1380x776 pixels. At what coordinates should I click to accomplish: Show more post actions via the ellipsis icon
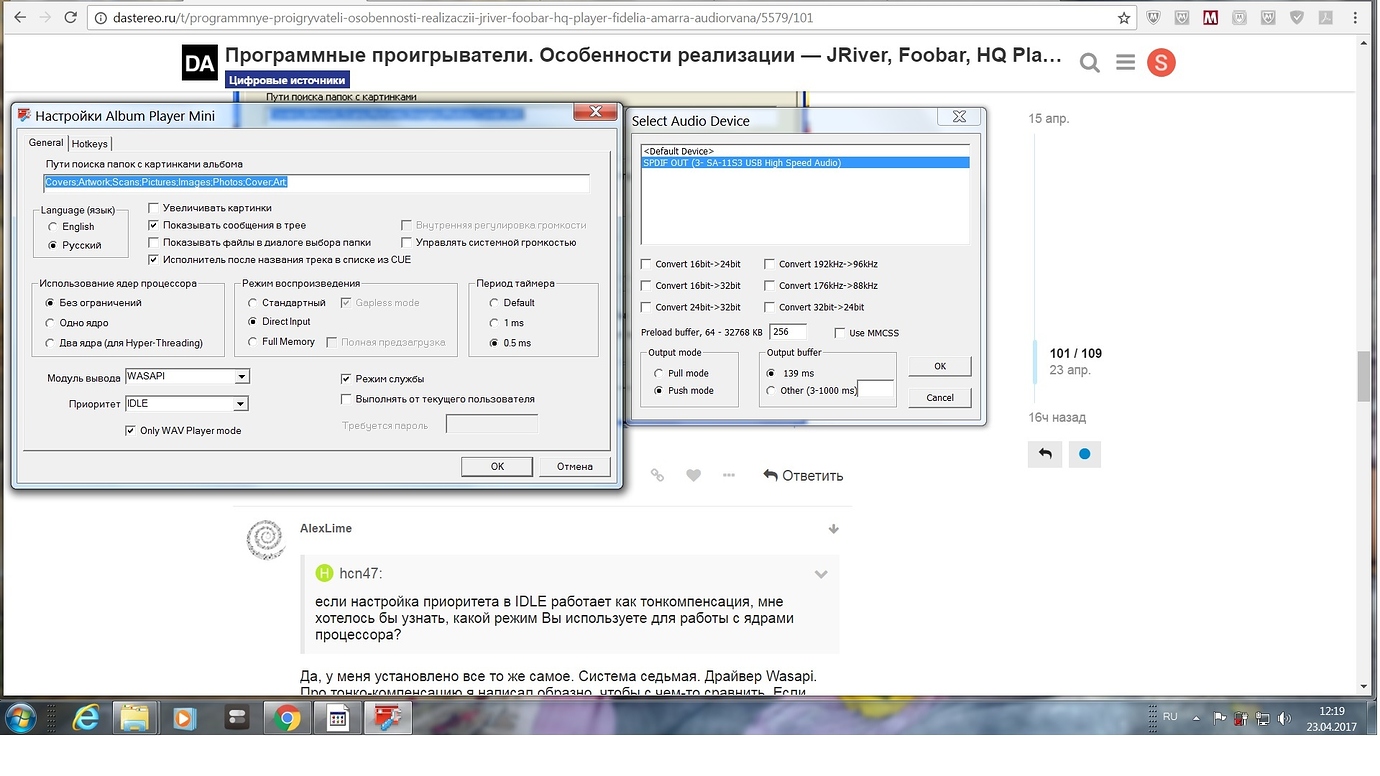[x=729, y=476]
